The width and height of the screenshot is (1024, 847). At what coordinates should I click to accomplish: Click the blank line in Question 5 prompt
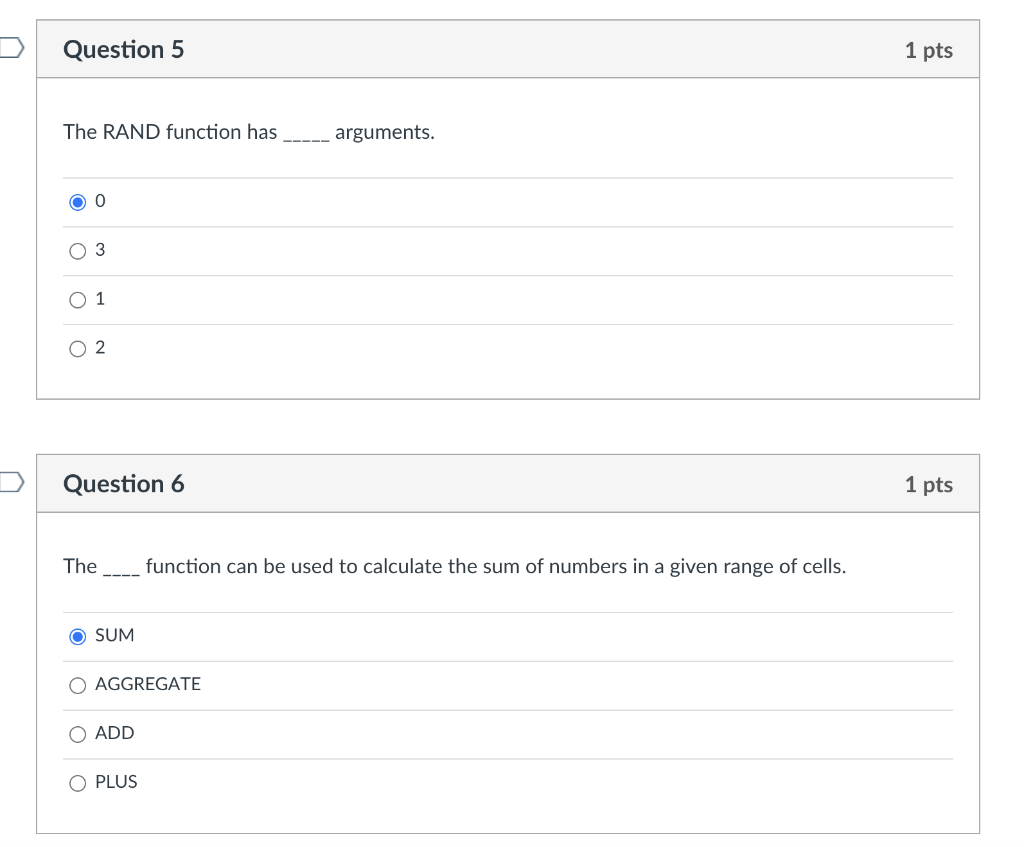click(306, 138)
